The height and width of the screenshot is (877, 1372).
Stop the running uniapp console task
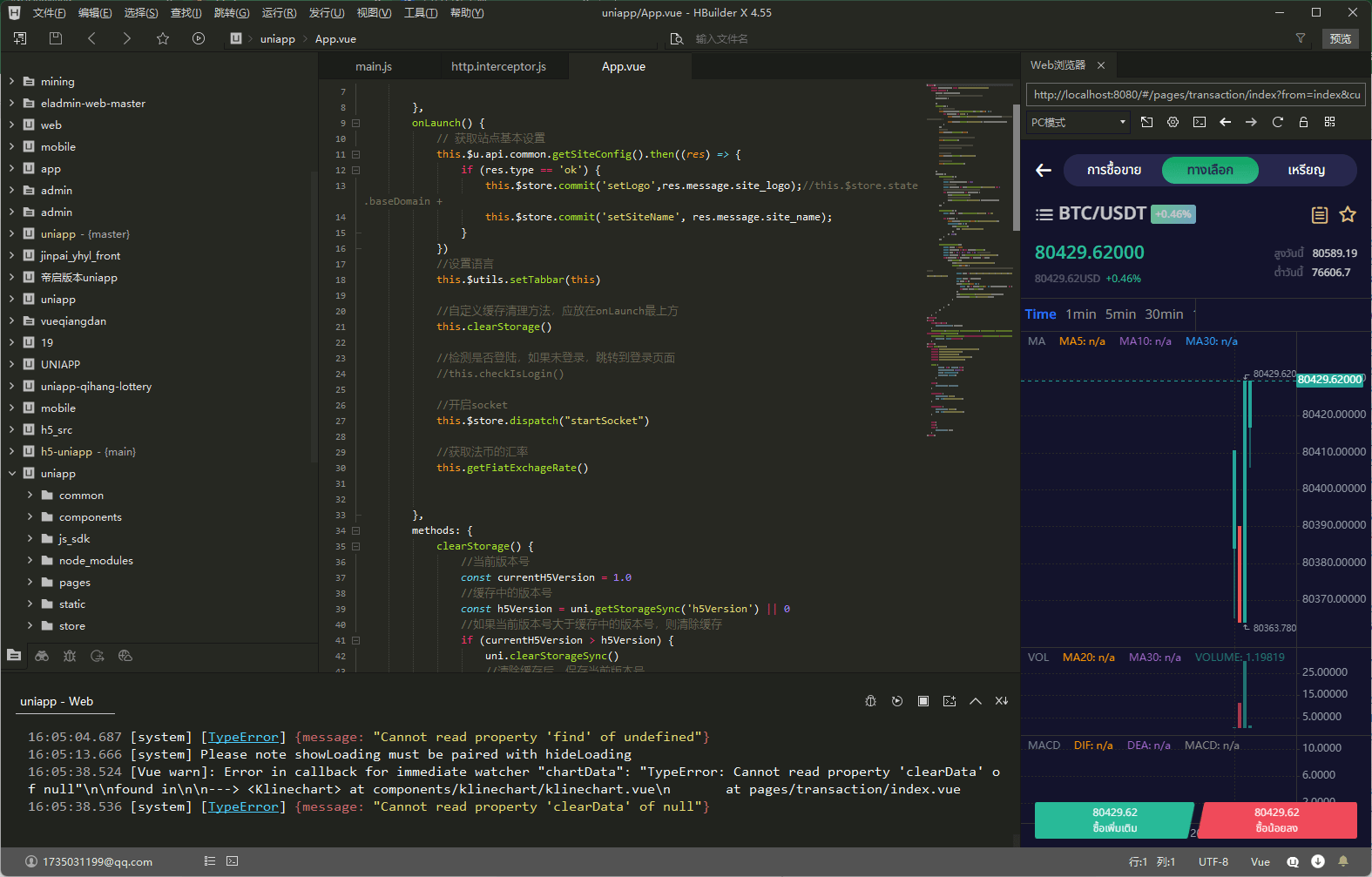[923, 701]
